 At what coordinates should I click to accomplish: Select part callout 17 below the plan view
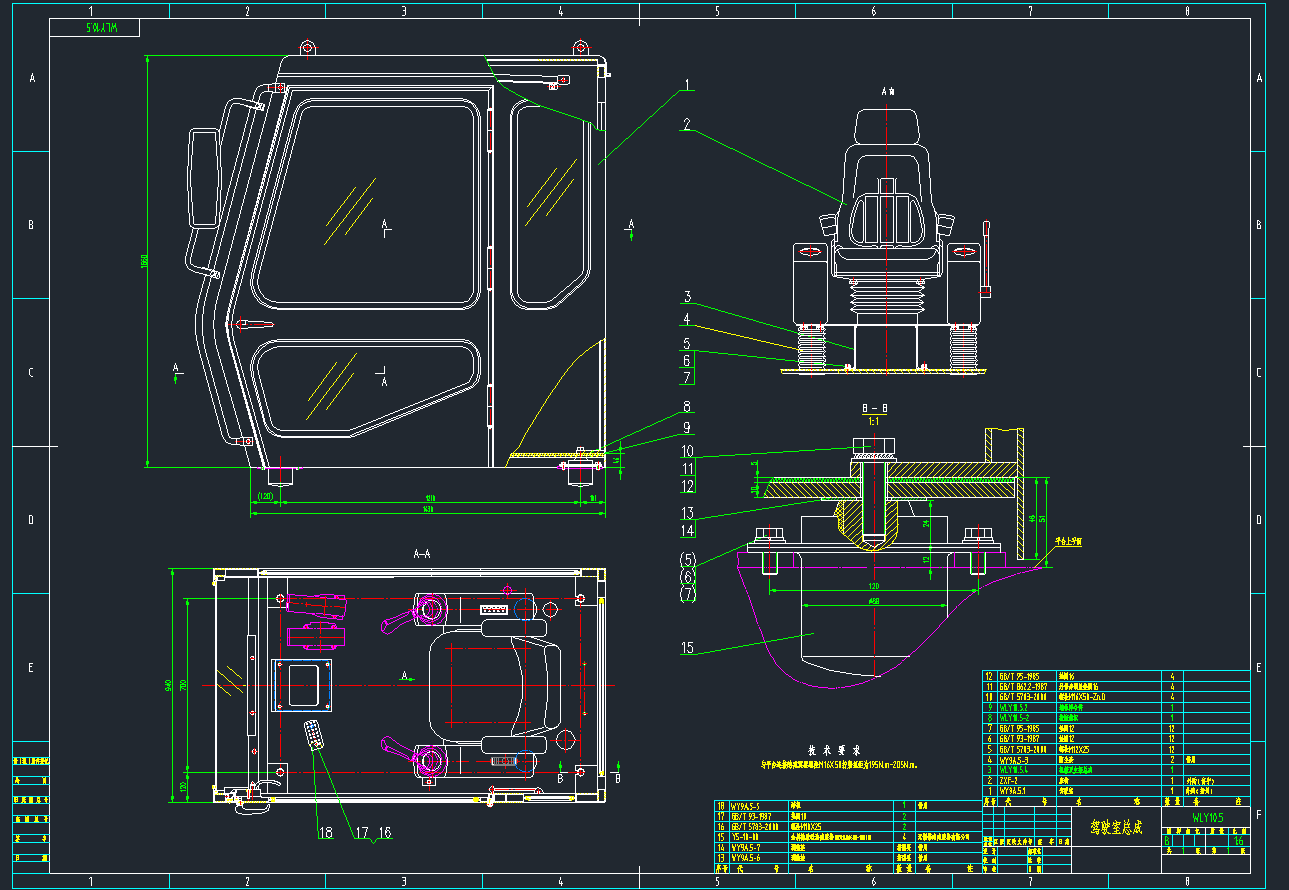(x=362, y=831)
